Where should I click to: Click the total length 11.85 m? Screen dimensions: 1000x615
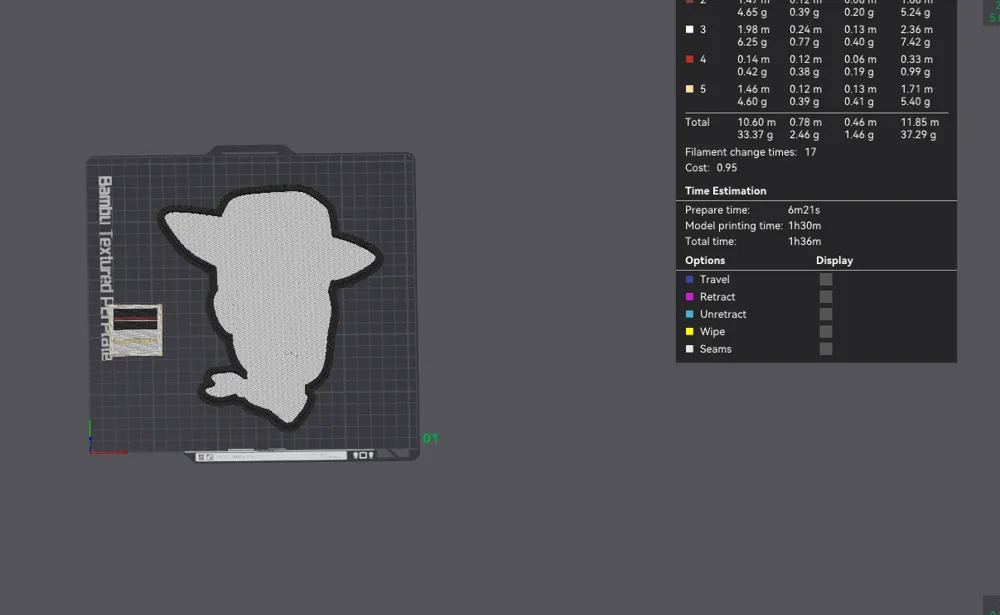[920, 122]
